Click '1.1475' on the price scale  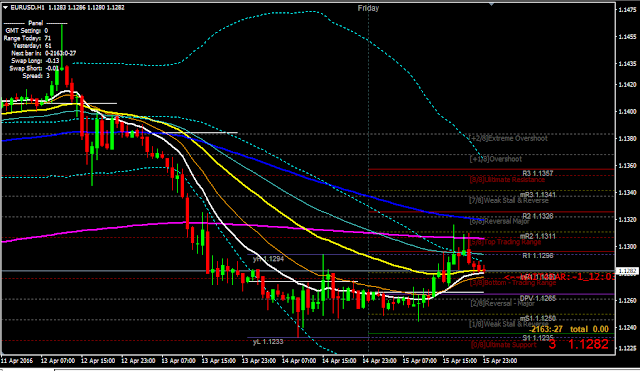(x=628, y=10)
